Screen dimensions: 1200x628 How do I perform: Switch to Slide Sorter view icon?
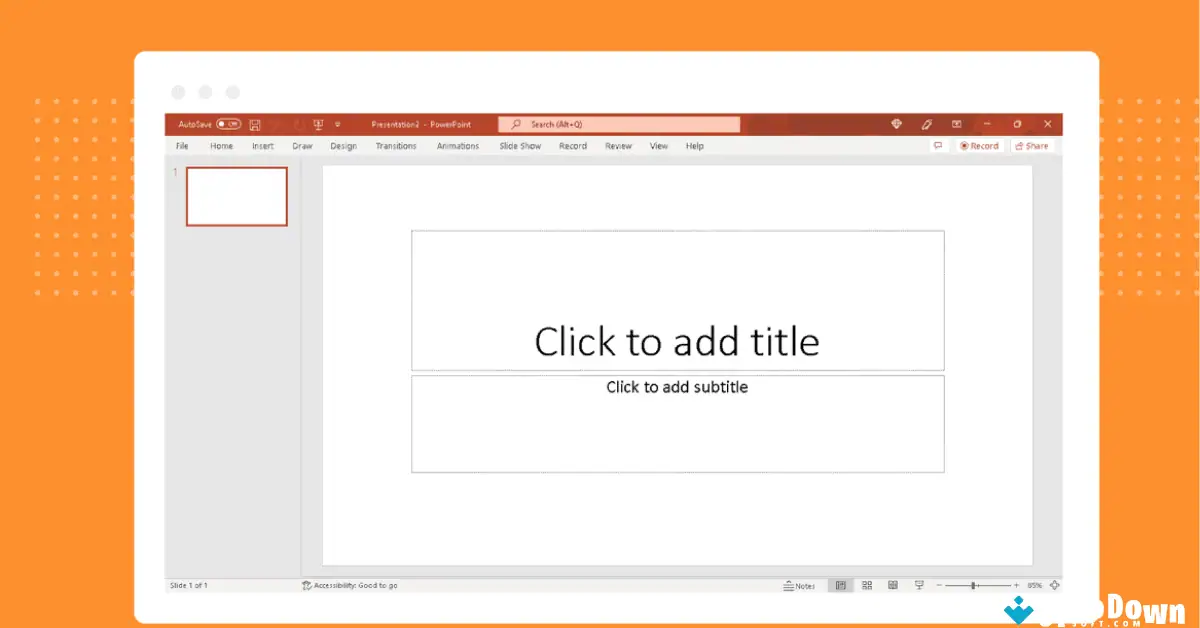866,585
